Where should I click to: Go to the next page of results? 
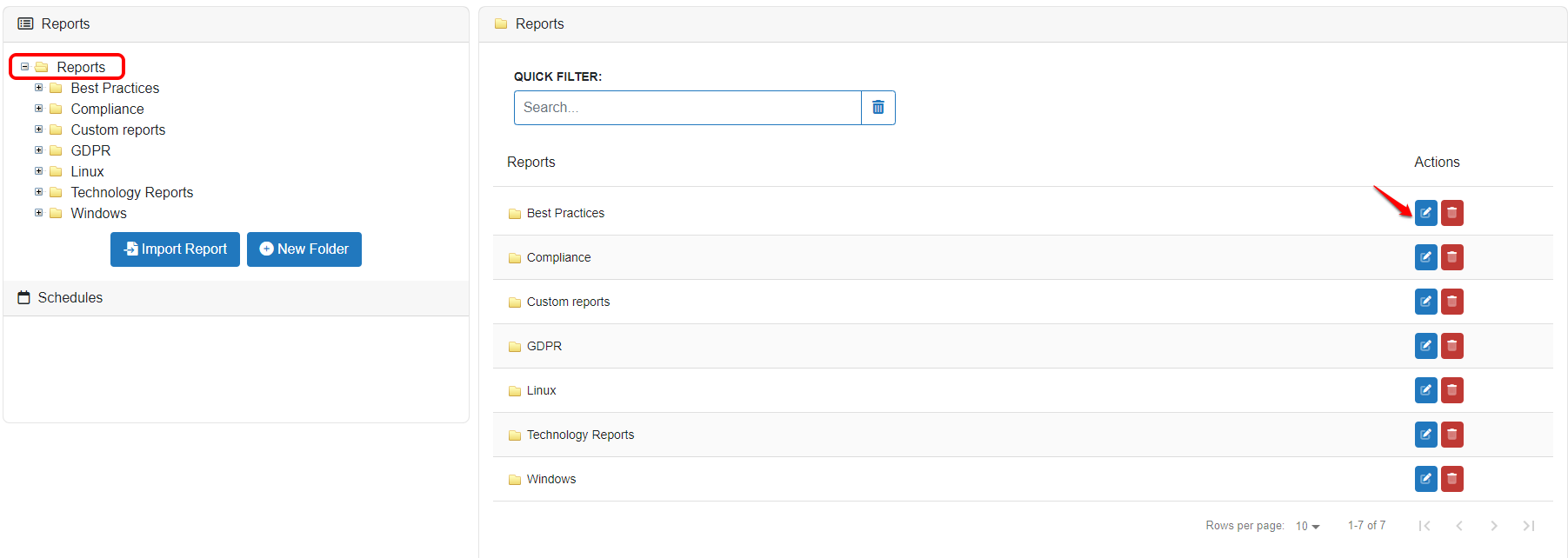tap(1494, 526)
